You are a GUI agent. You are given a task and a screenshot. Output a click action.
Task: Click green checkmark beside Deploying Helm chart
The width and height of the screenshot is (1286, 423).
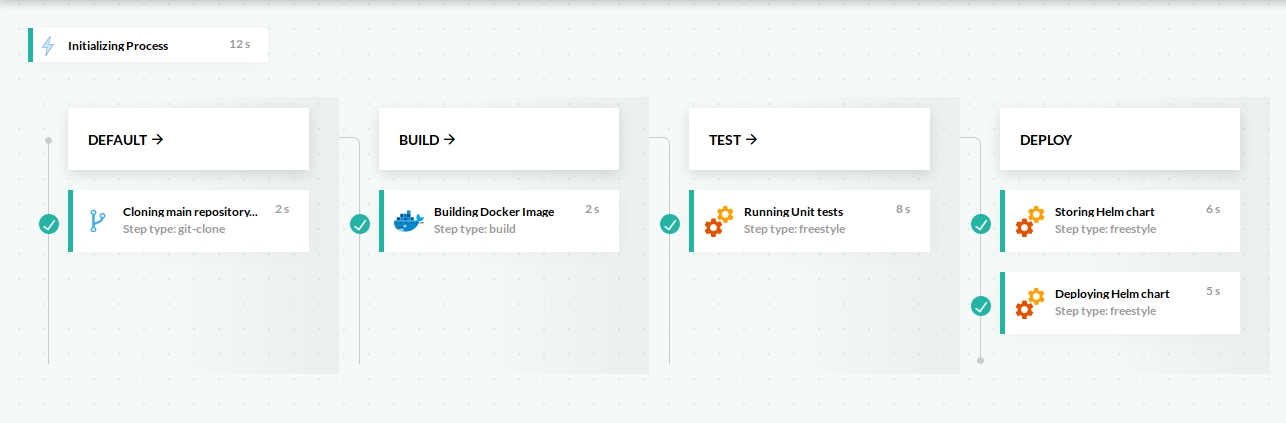click(x=981, y=306)
